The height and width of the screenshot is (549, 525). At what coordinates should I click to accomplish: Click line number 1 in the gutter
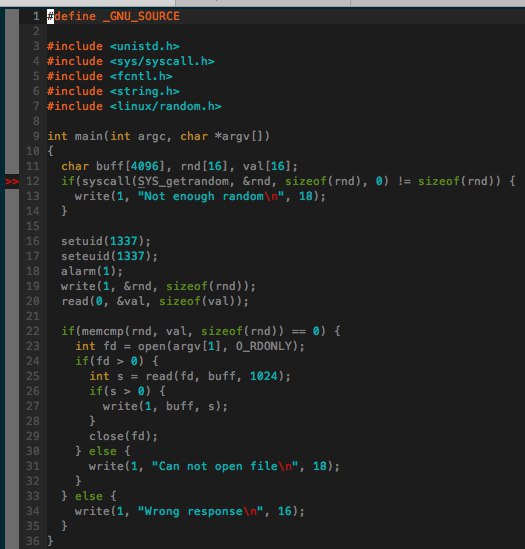[36, 16]
